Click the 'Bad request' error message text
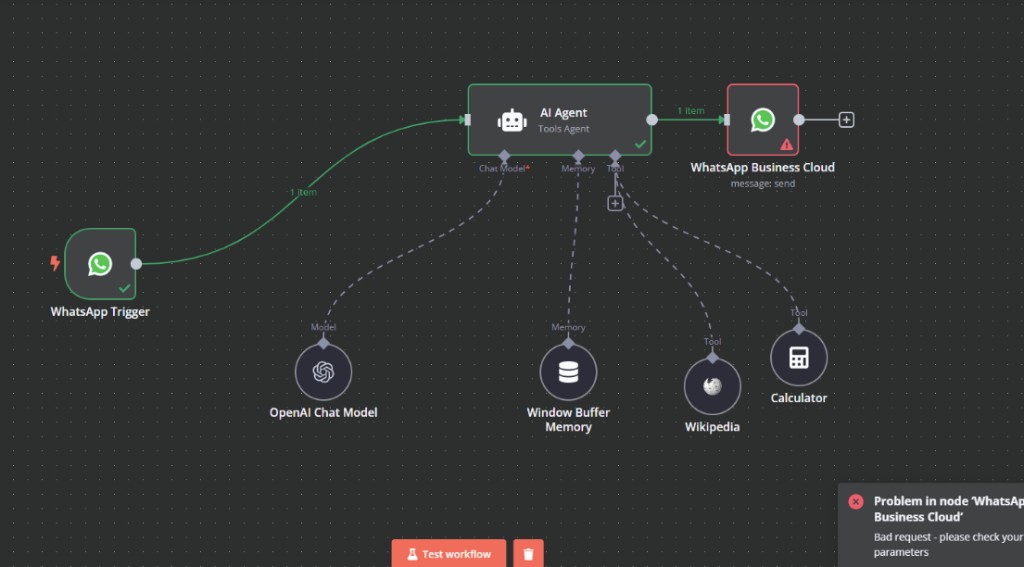 point(948,545)
